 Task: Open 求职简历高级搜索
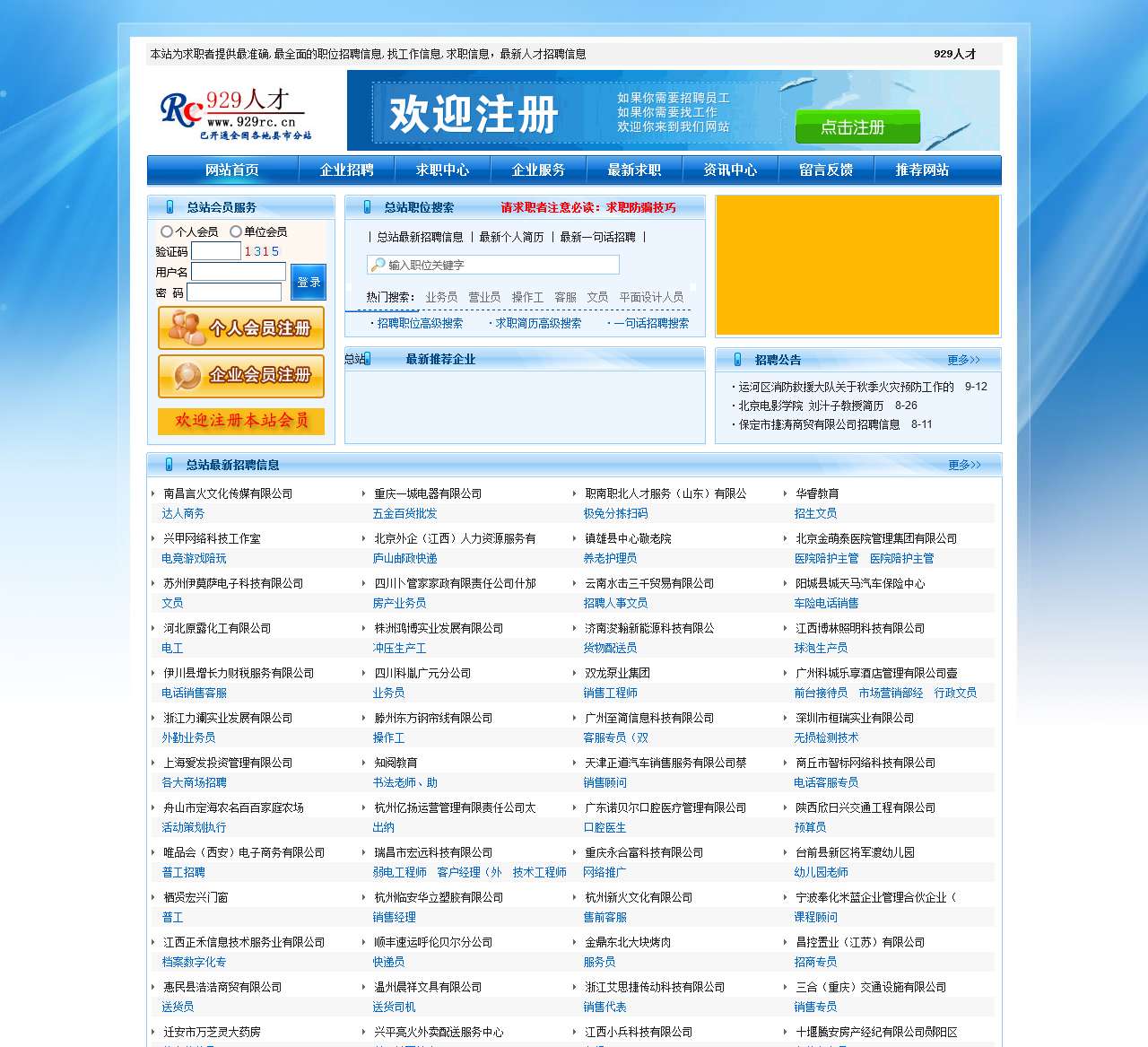[538, 323]
